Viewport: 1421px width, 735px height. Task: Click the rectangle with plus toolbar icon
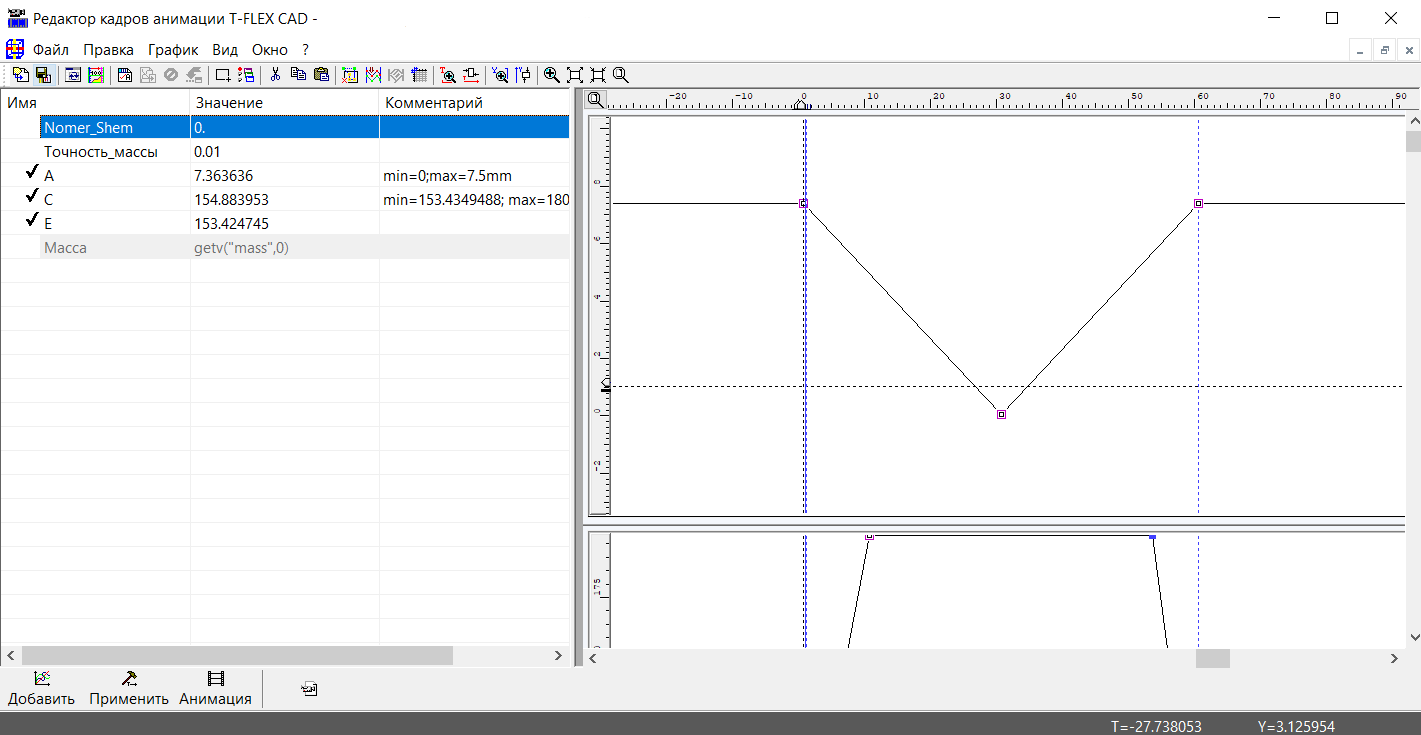click(223, 75)
